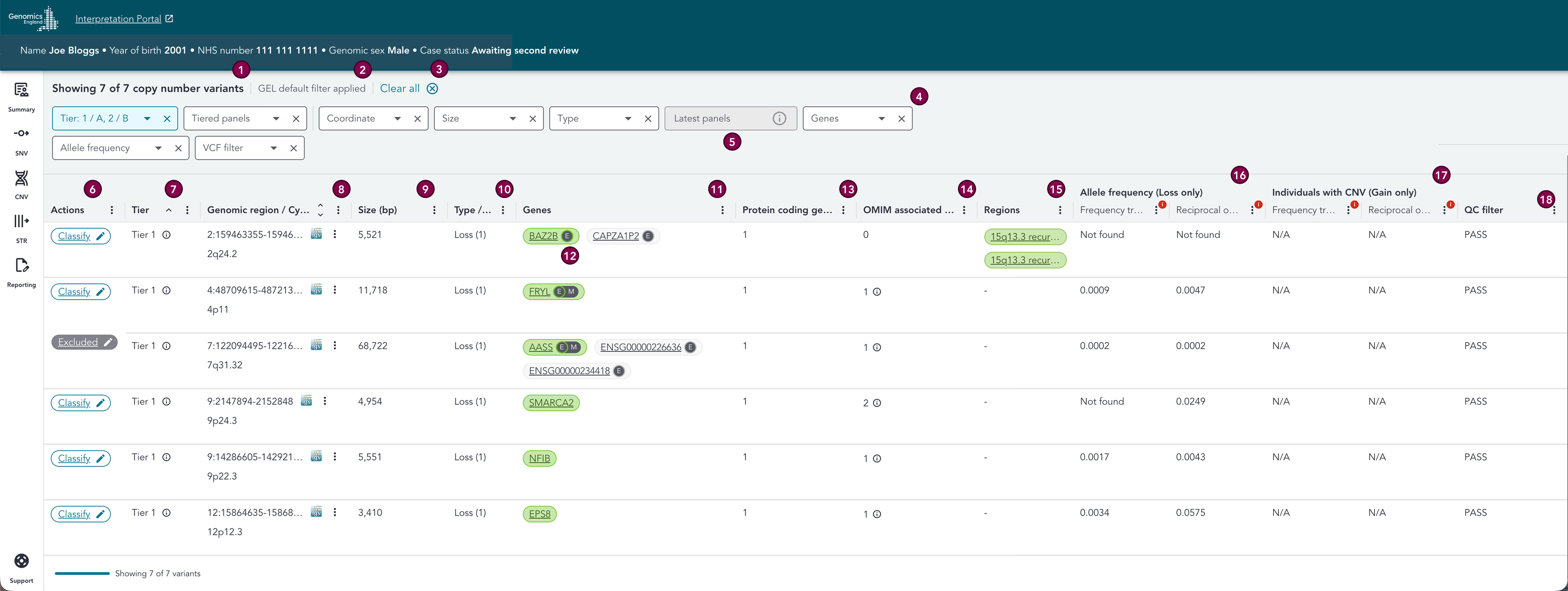Viewport: 1568px width, 591px height.
Task: Click the Latest panels field
Action: tap(730, 119)
